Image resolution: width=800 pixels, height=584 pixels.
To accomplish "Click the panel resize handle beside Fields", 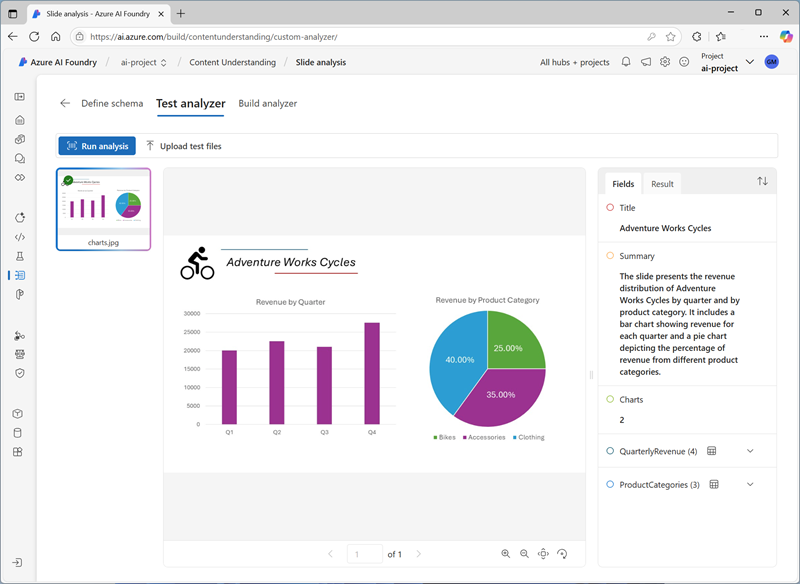I will point(591,375).
